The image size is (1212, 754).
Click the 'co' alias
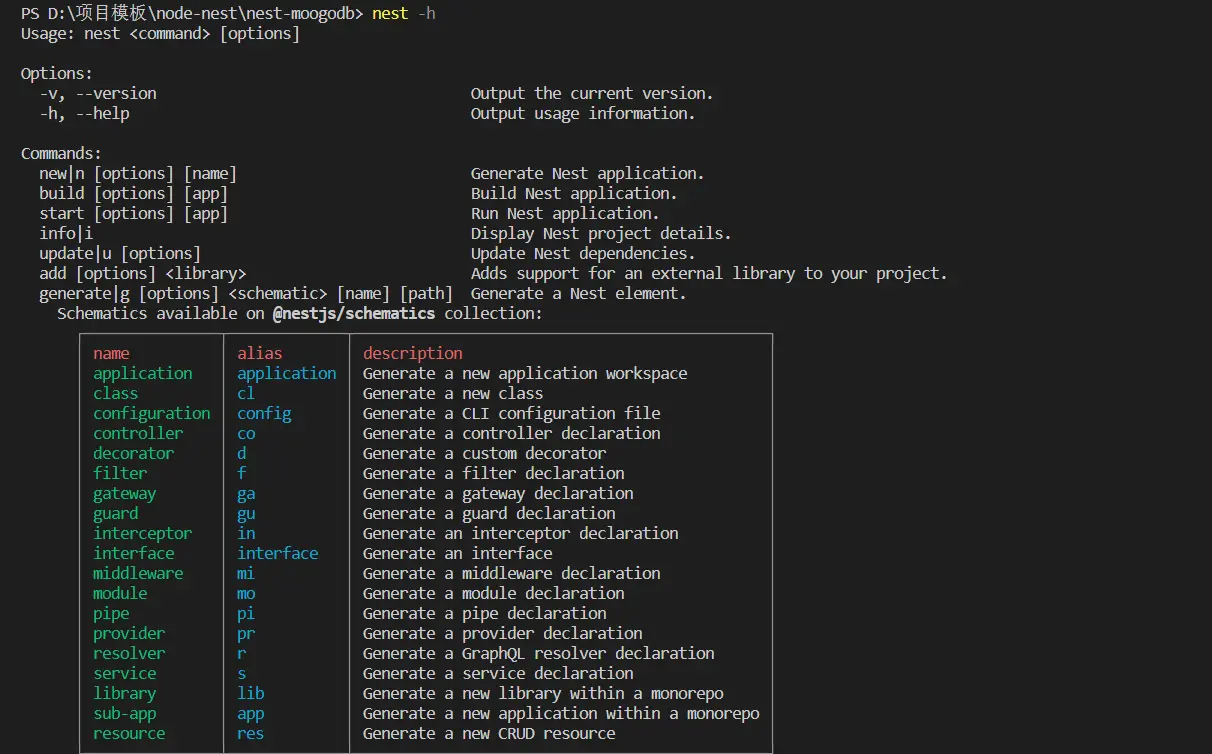[246, 433]
